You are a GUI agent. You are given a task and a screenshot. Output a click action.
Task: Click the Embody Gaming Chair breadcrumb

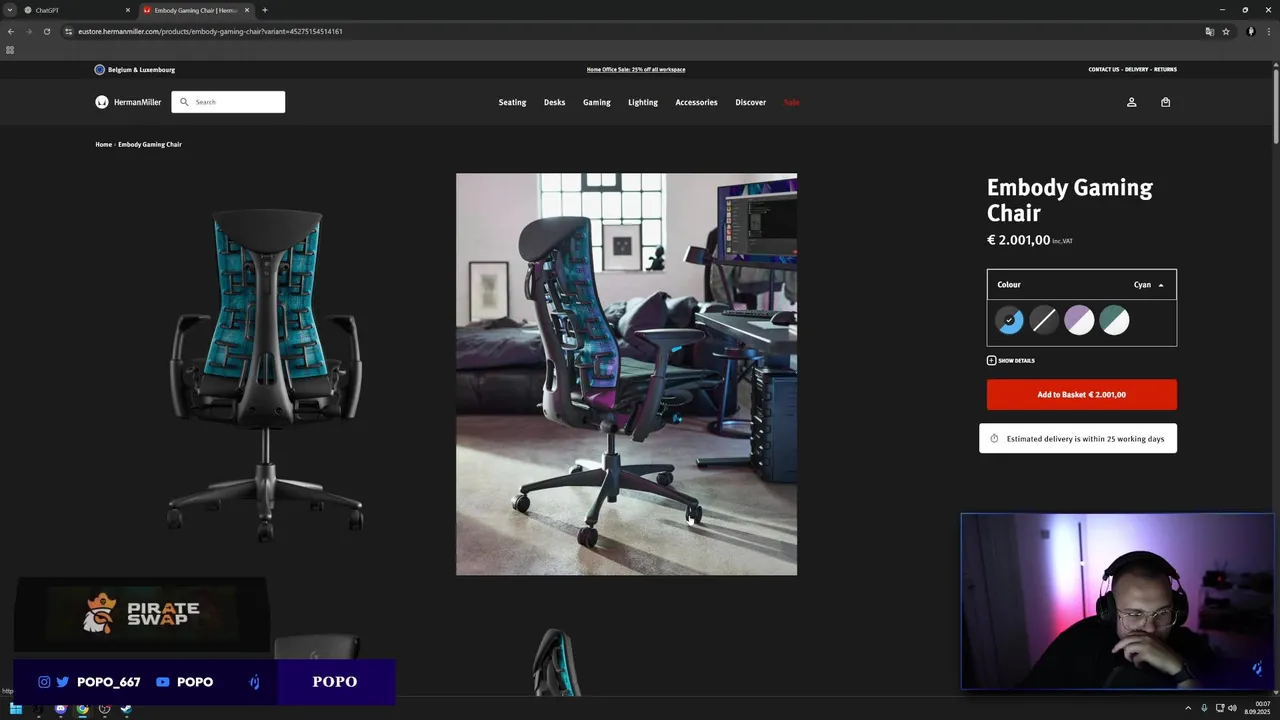point(150,145)
